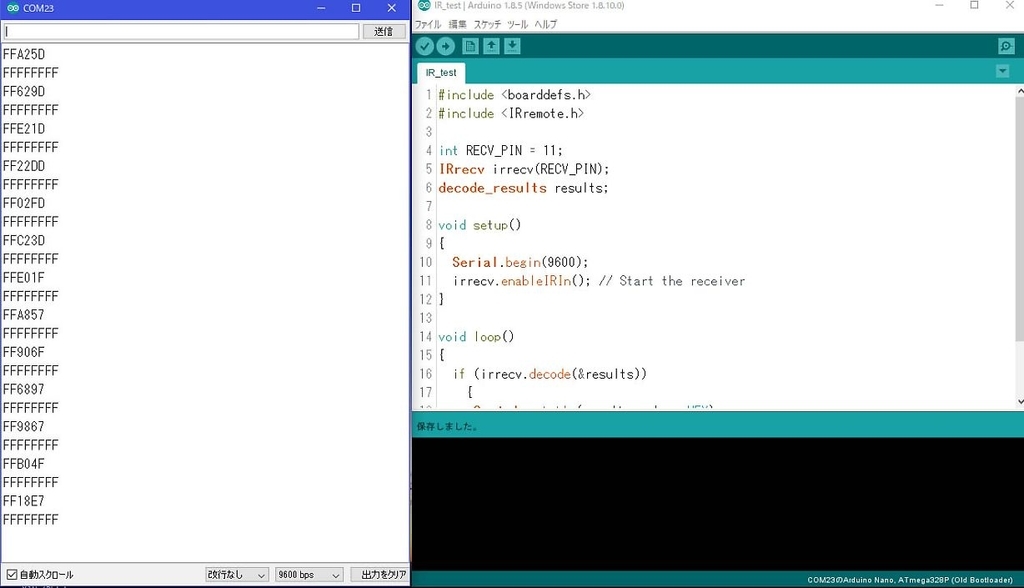The image size is (1024, 588).
Task: Click the irrecv.enableIRIn(); code line
Action: tap(599, 281)
